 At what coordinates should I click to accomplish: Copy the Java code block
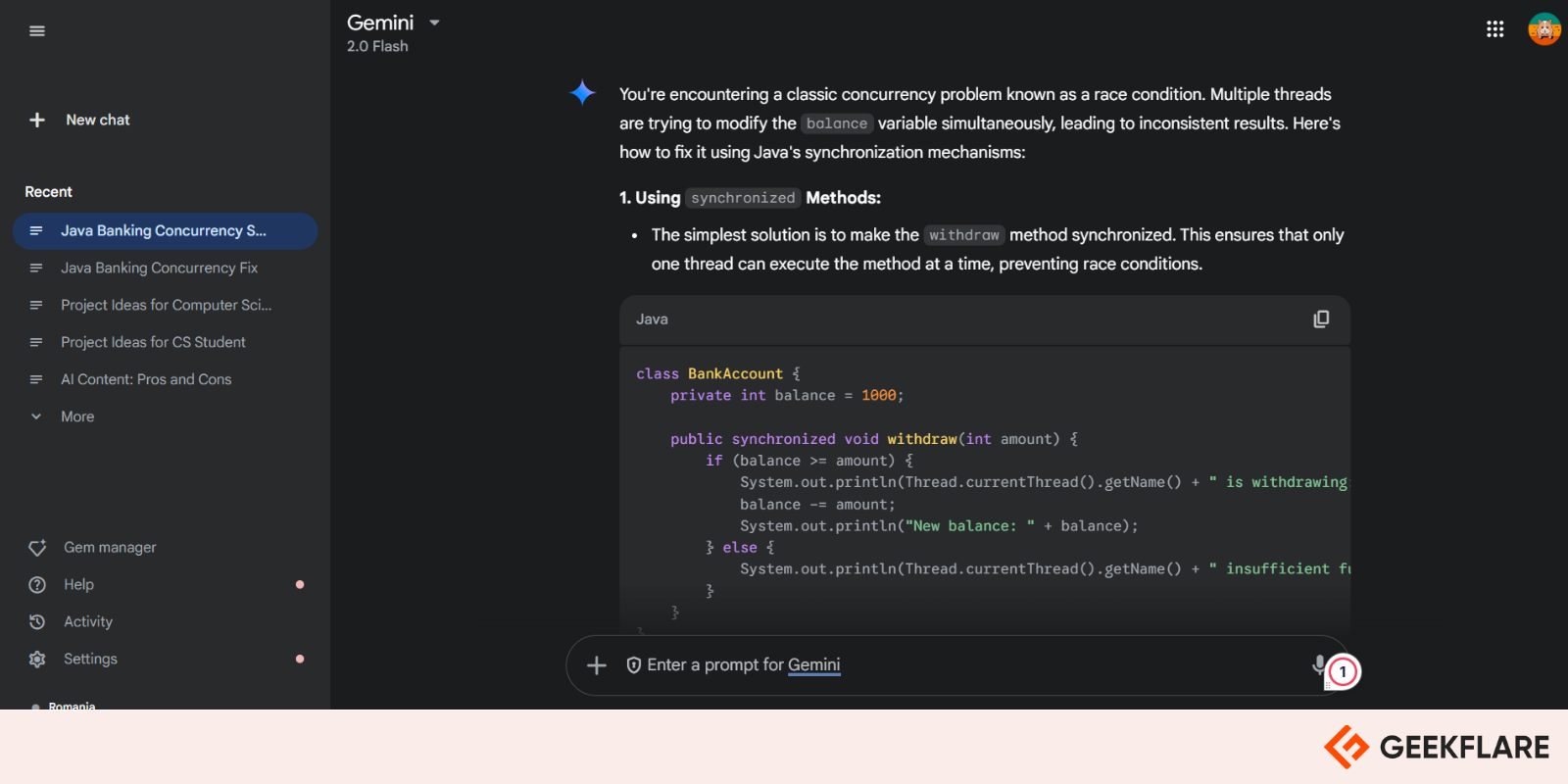pos(1321,319)
